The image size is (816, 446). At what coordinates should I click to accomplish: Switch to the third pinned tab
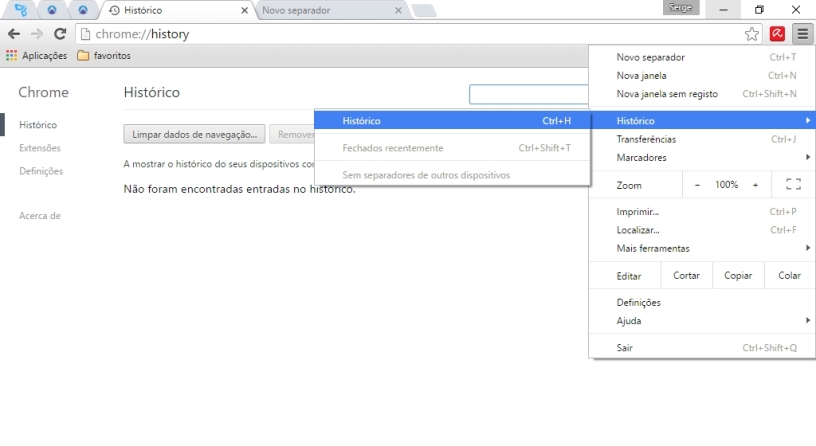(83, 10)
